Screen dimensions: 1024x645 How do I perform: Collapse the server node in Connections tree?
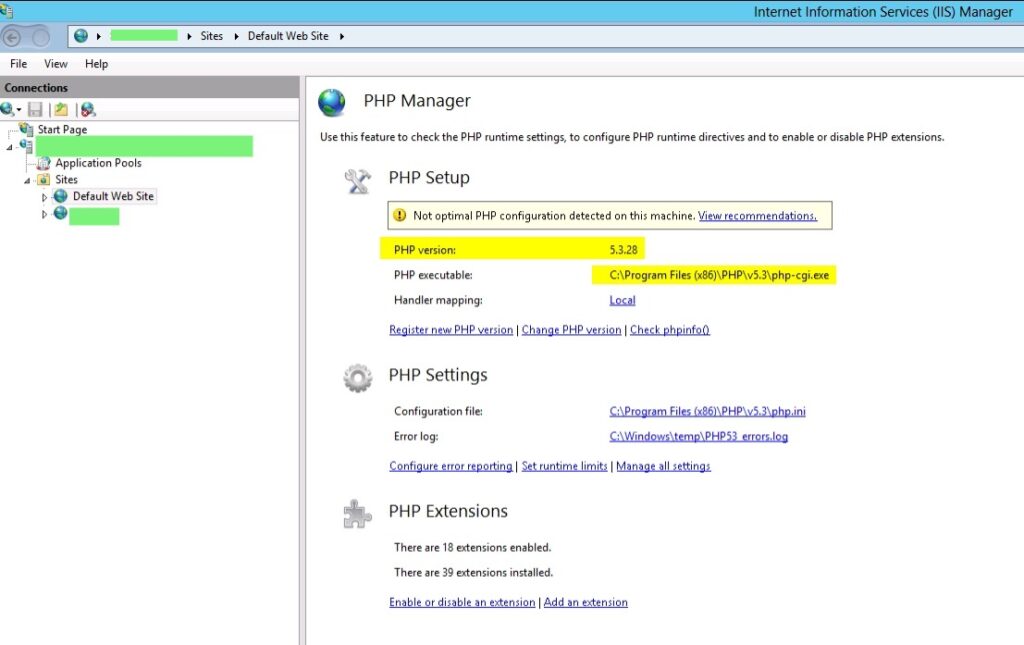(x=9, y=148)
